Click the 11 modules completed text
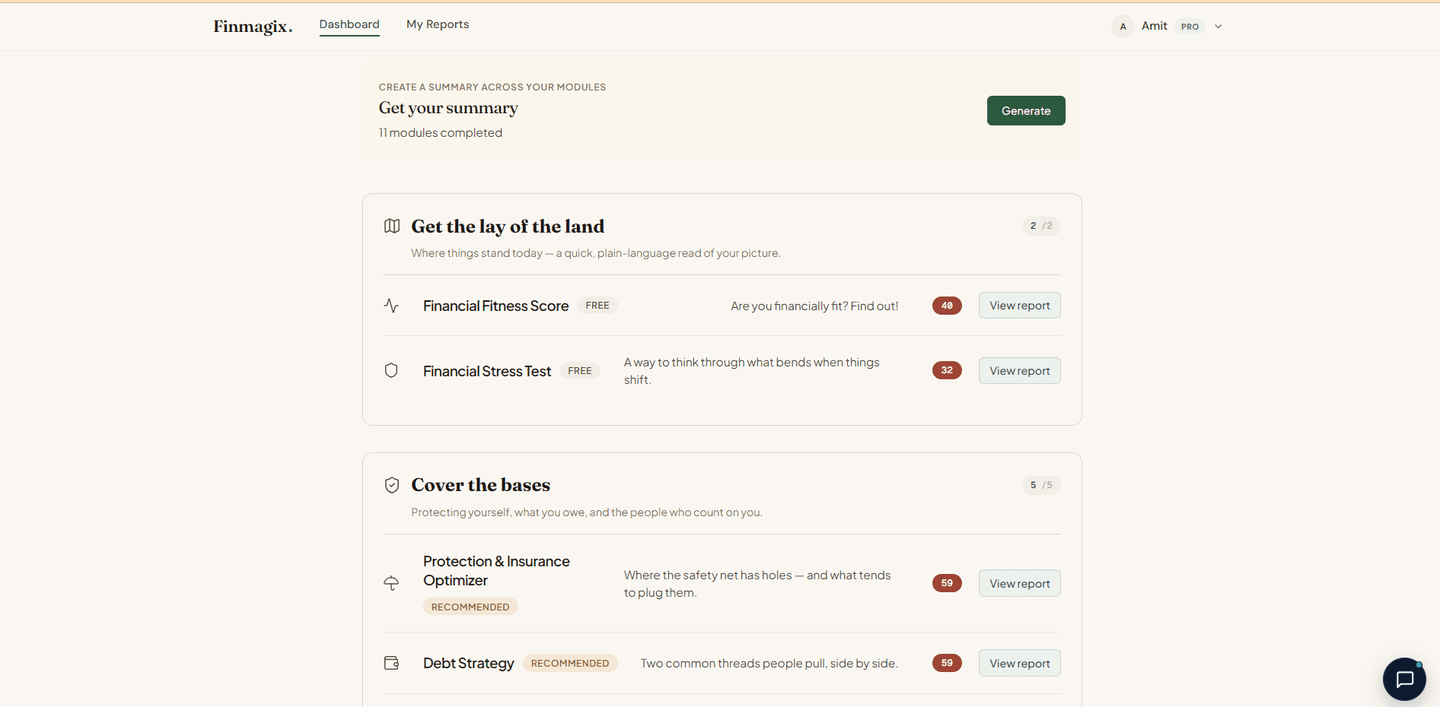The width and height of the screenshot is (1440, 707). [440, 133]
